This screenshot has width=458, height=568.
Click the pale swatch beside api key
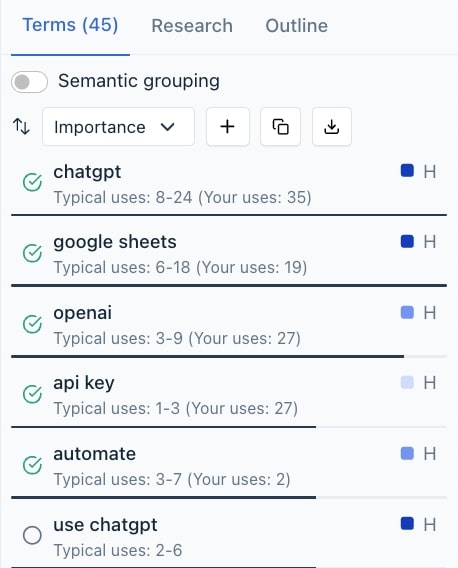[407, 382]
